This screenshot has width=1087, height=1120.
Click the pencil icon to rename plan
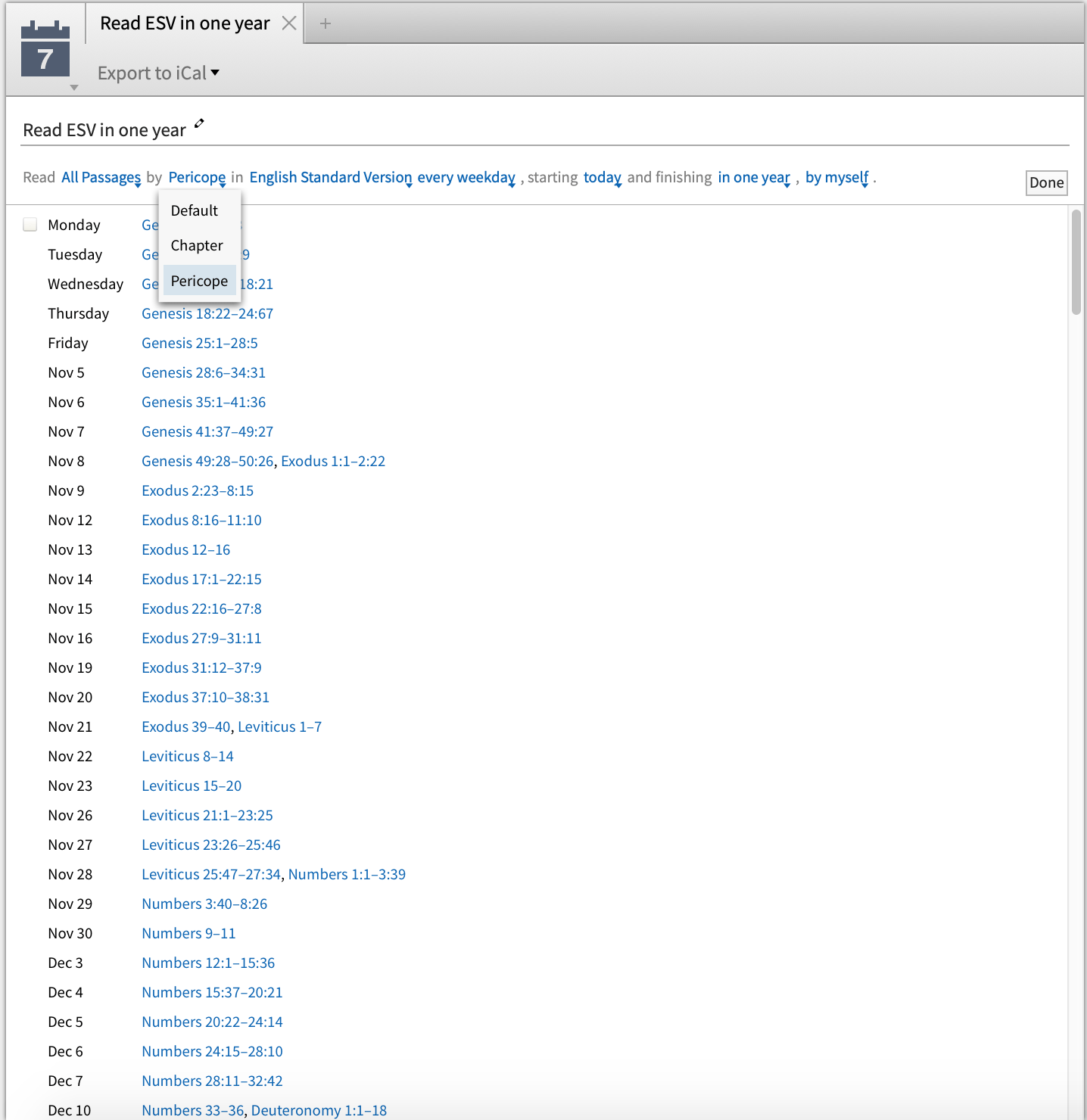[199, 123]
